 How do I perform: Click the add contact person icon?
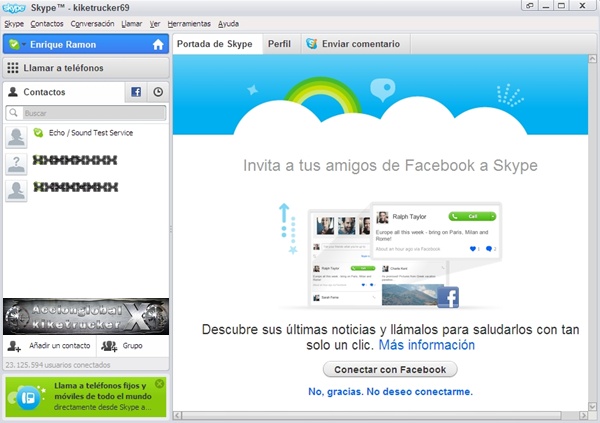[x=14, y=346]
